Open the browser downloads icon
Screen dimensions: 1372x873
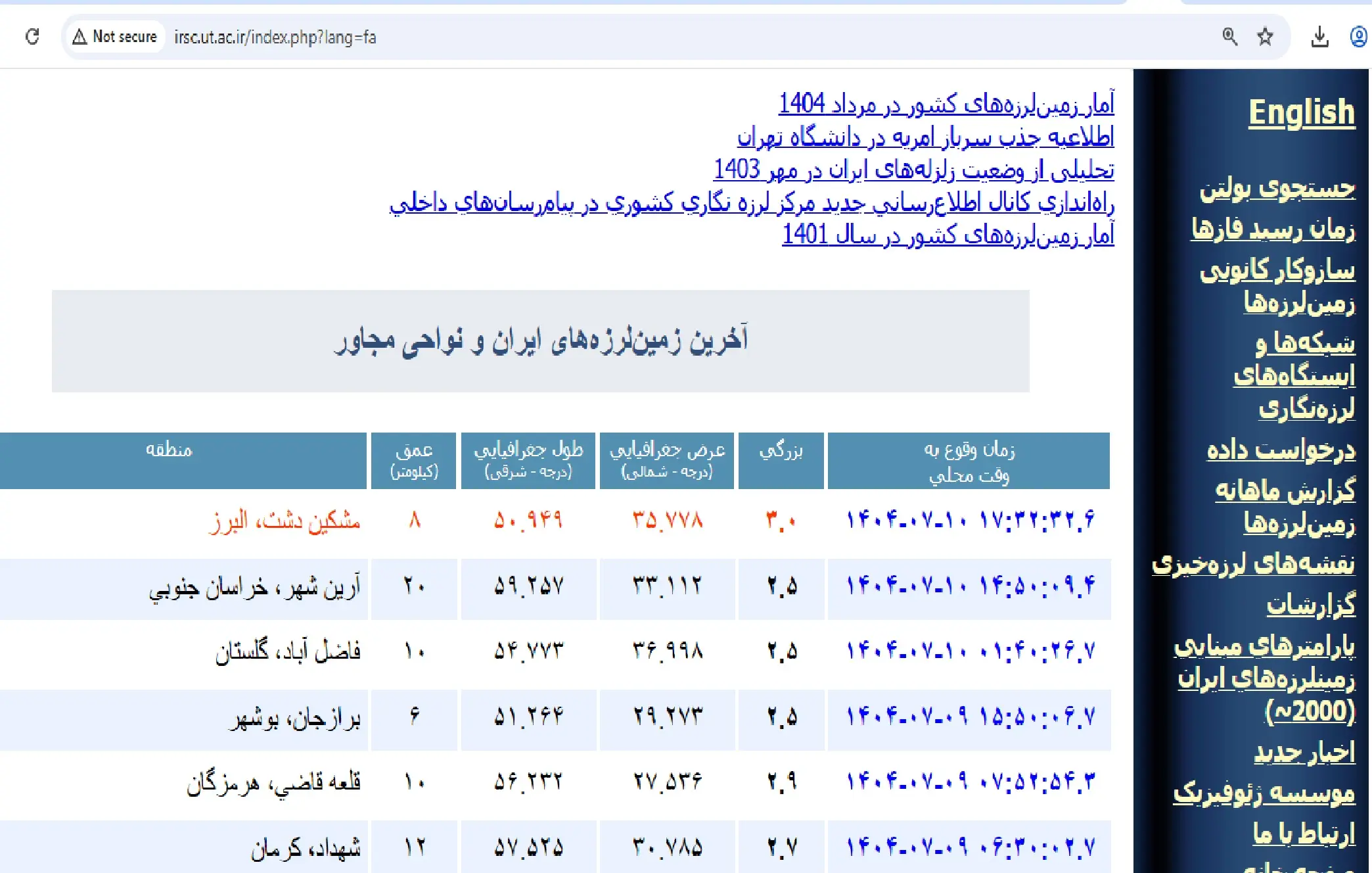[x=1319, y=37]
